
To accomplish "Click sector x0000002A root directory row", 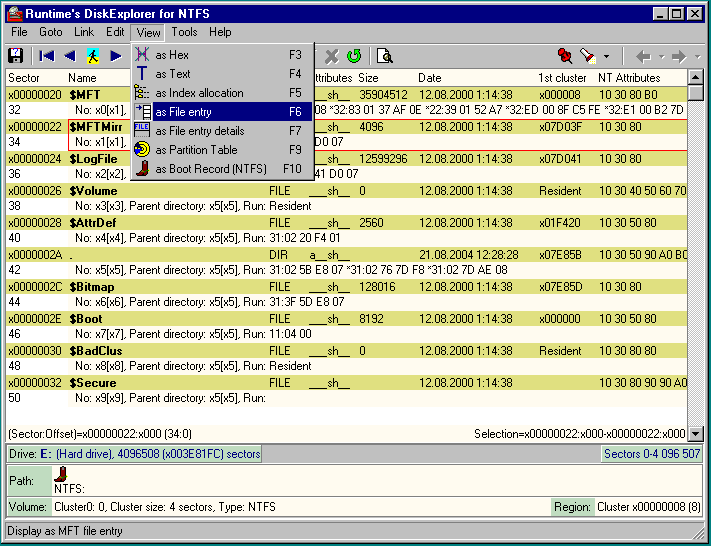I will 347,255.
